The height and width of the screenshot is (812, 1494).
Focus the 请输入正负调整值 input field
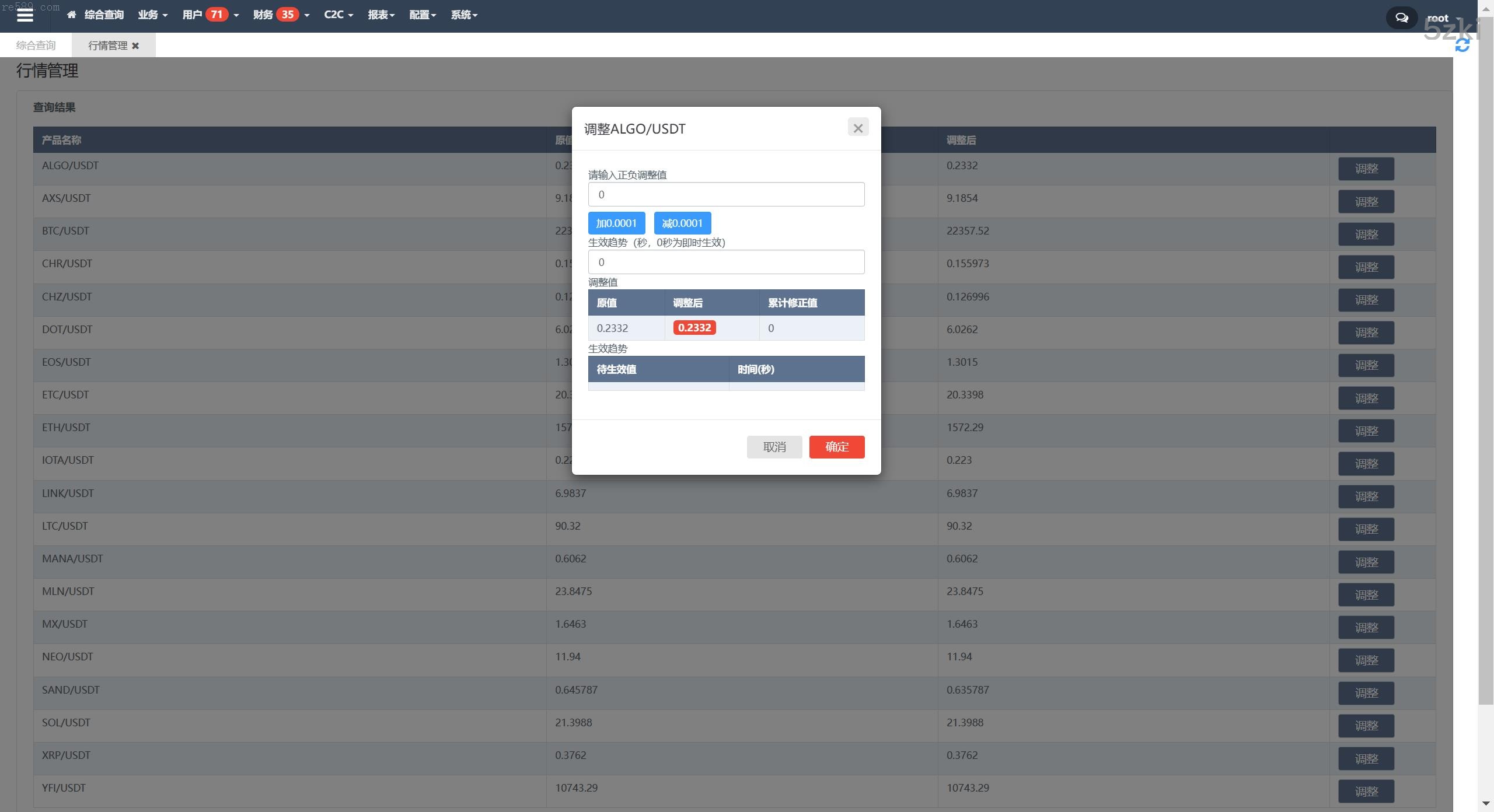coord(726,194)
